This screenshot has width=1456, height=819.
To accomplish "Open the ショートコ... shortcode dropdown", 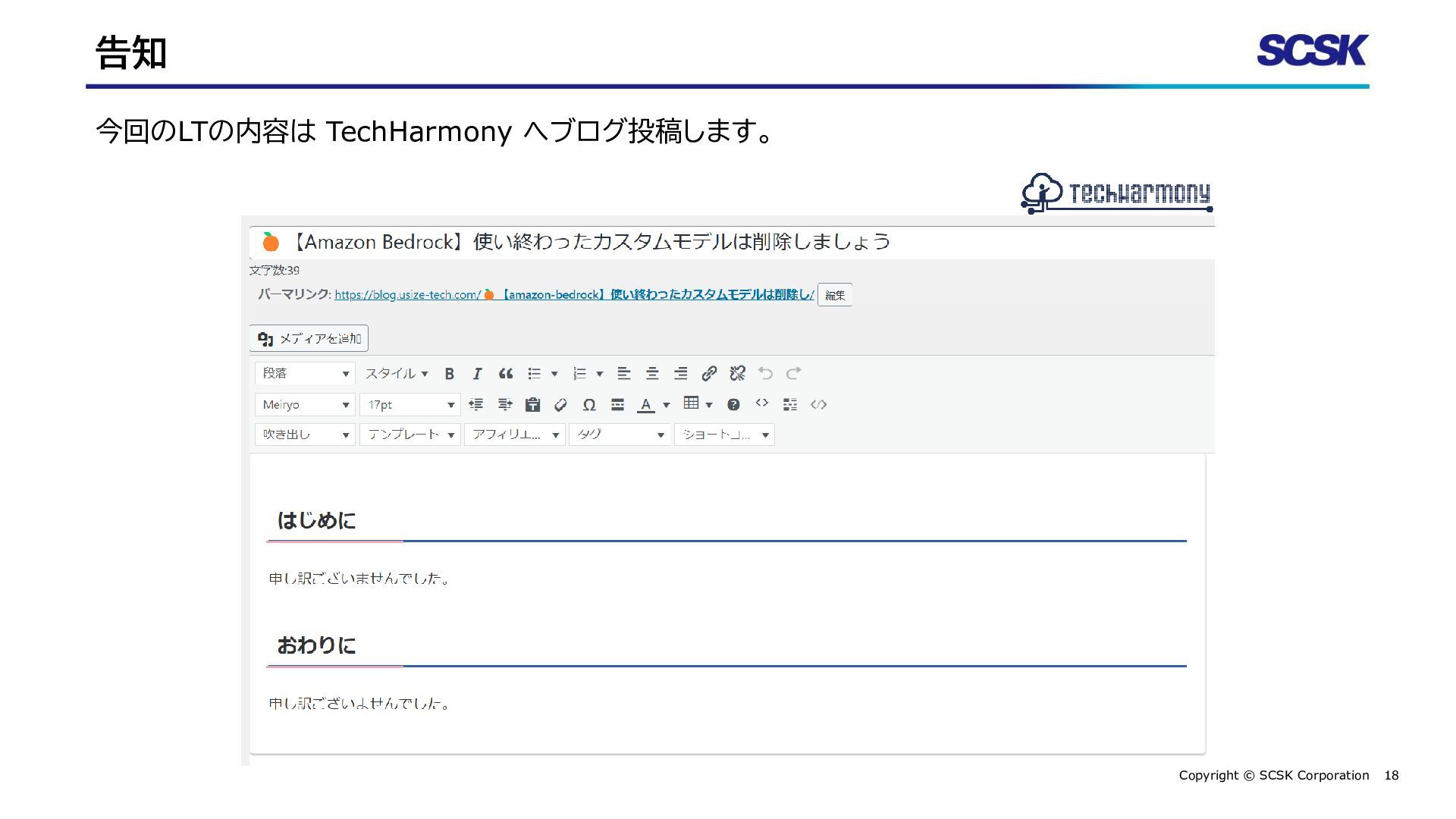I will (x=724, y=435).
